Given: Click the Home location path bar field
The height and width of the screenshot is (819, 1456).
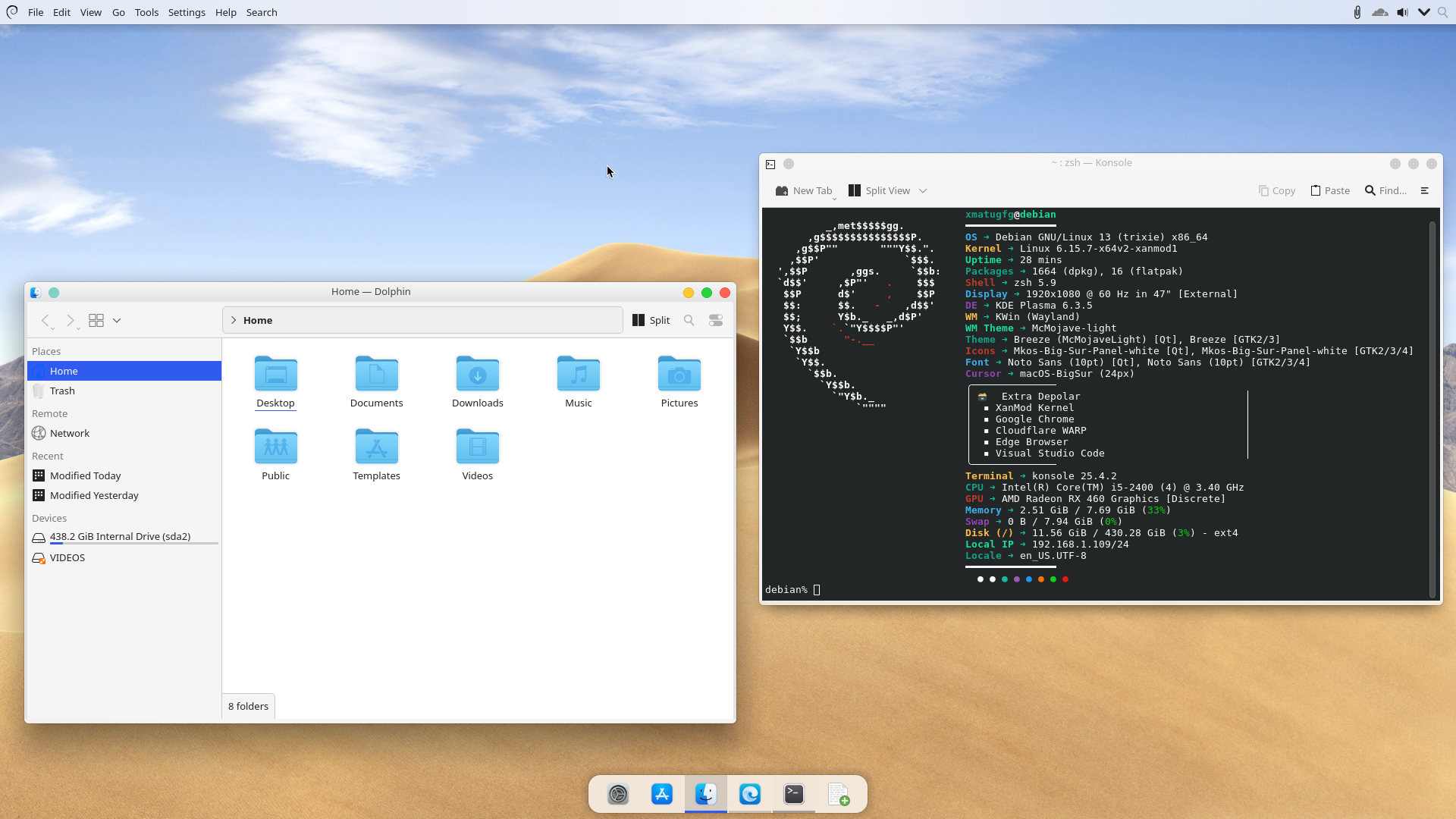Looking at the screenshot, I should (422, 320).
